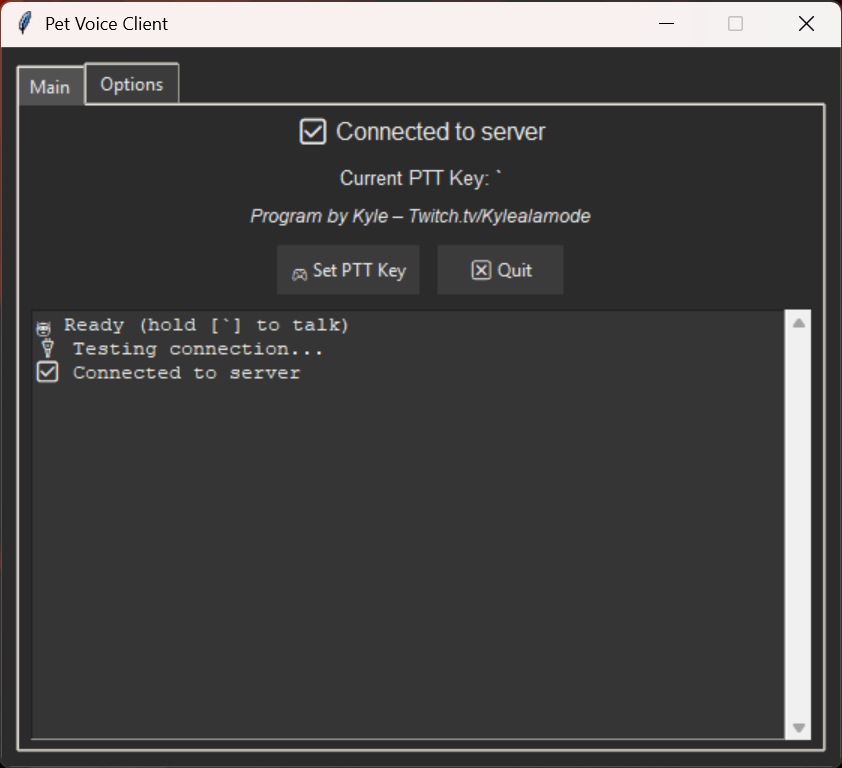Viewport: 842px width, 768px height.
Task: Select the Main tab
Action: (x=50, y=86)
